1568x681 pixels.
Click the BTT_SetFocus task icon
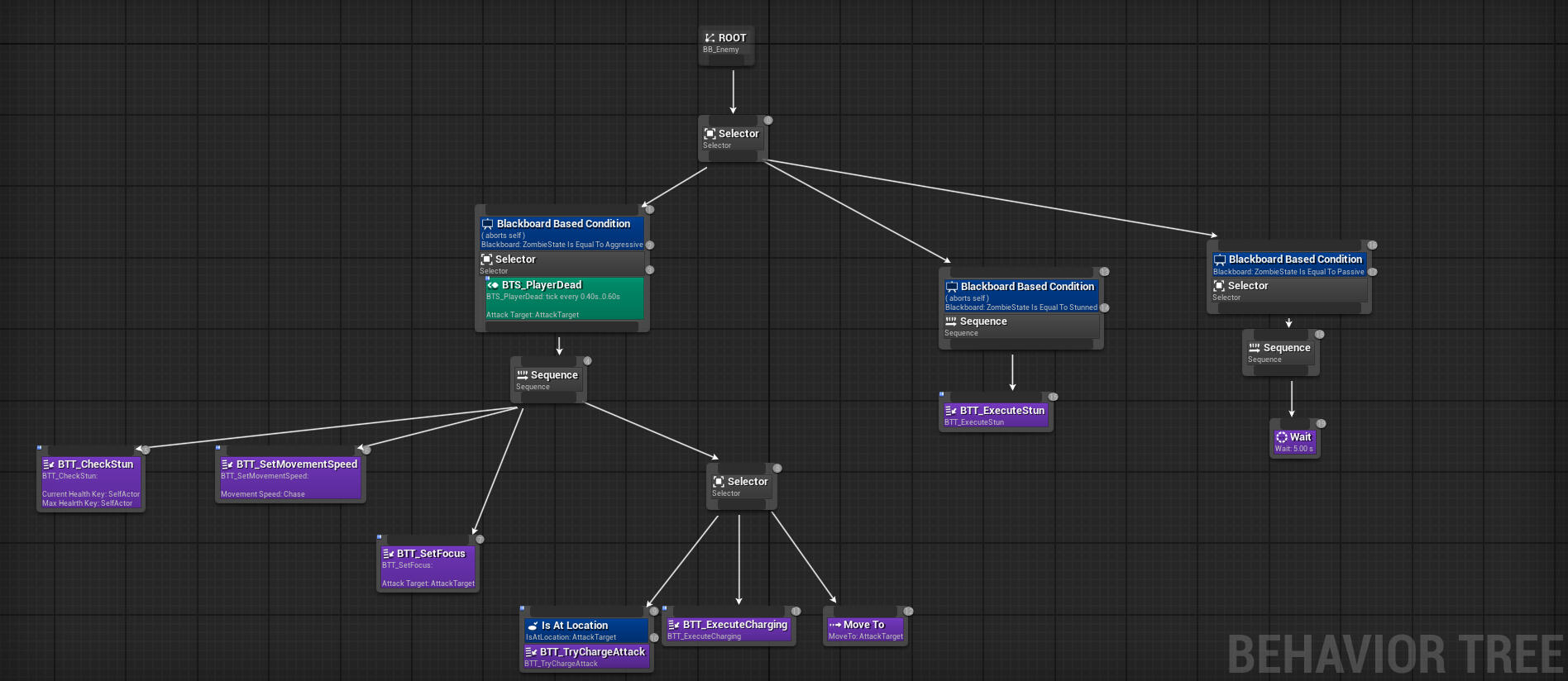[388, 554]
